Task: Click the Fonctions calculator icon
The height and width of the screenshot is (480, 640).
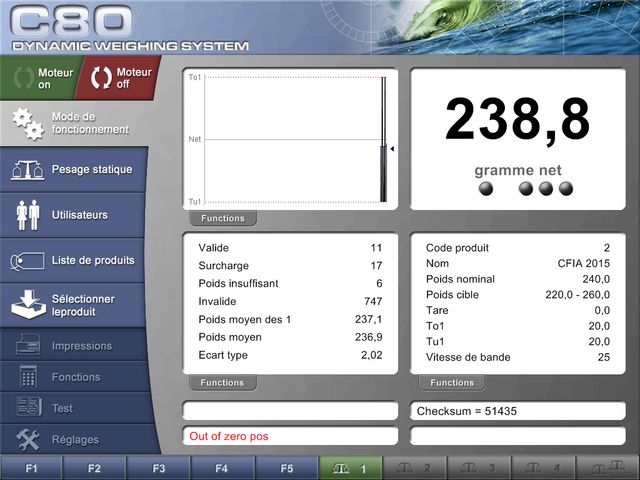Action: tap(29, 377)
